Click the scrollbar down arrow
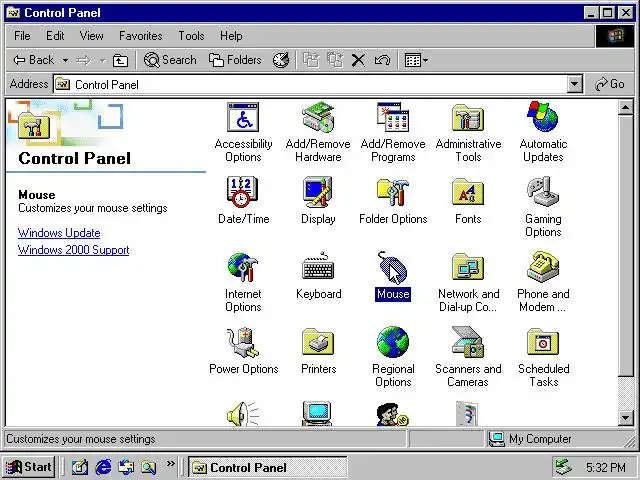The width and height of the screenshot is (640, 480). point(625,418)
